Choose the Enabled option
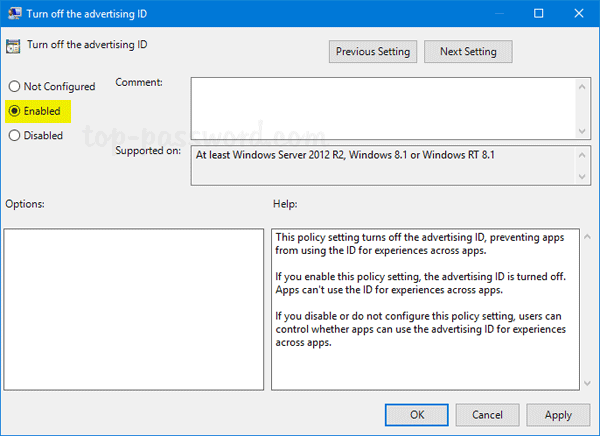 (x=14, y=111)
